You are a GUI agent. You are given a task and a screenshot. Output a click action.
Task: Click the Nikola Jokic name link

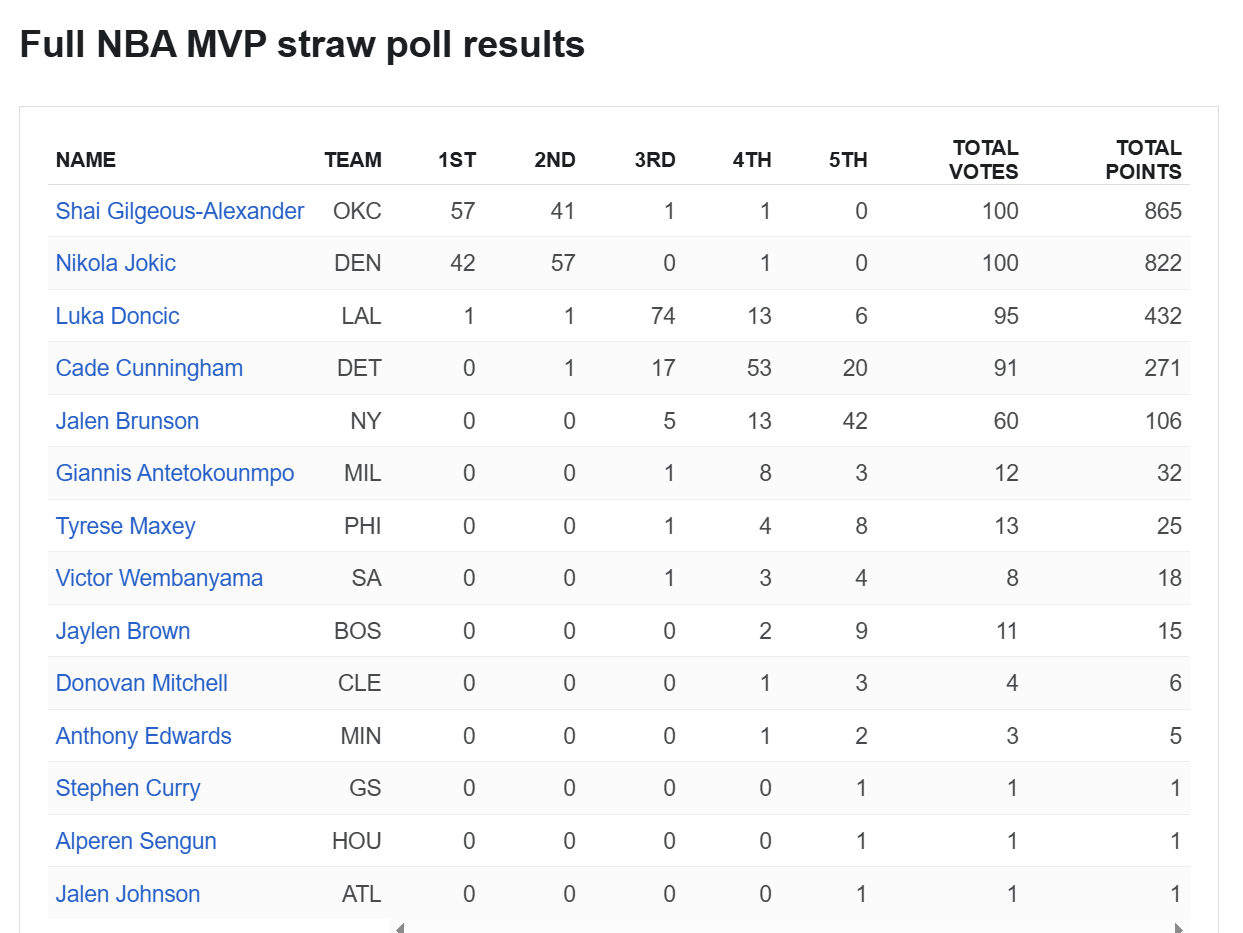(x=116, y=263)
